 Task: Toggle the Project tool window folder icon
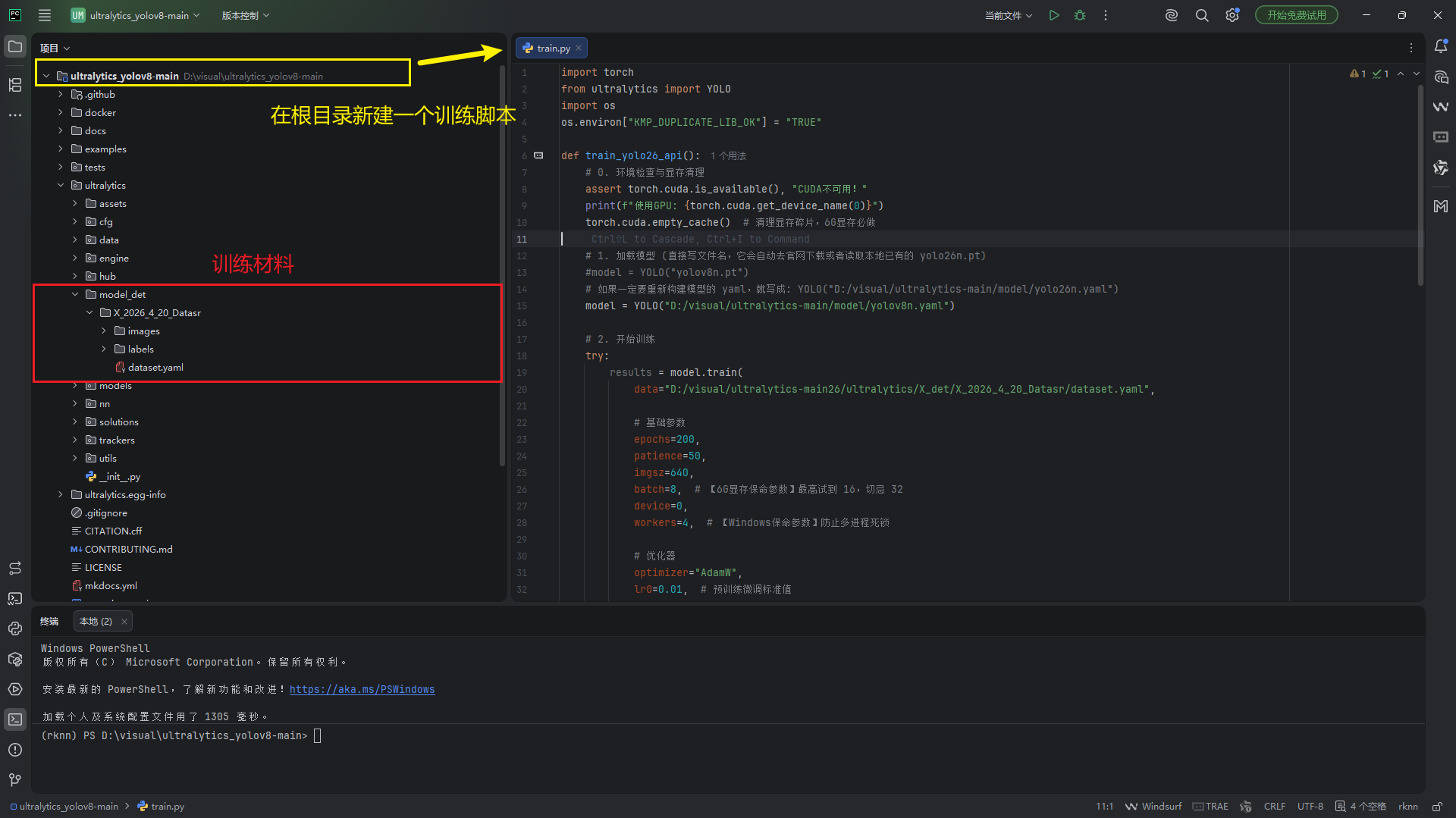coord(15,47)
